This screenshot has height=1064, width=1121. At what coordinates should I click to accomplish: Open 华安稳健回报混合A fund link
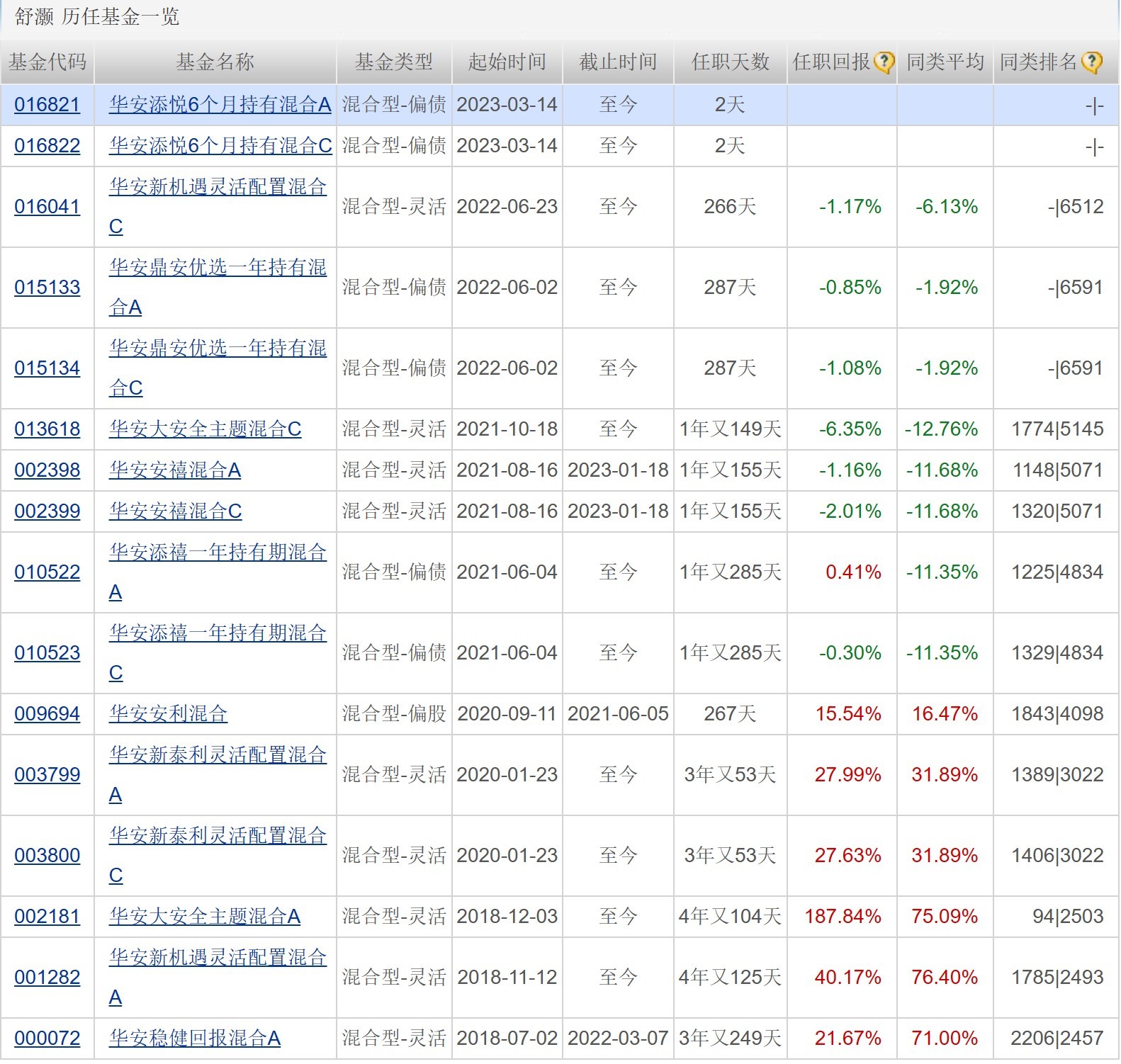pos(195,1038)
